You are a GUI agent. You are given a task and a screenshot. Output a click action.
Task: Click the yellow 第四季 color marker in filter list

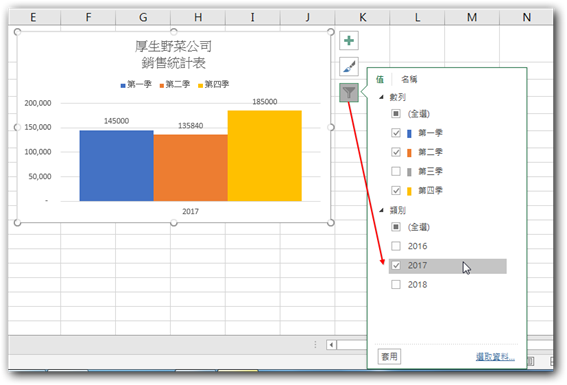click(x=409, y=191)
